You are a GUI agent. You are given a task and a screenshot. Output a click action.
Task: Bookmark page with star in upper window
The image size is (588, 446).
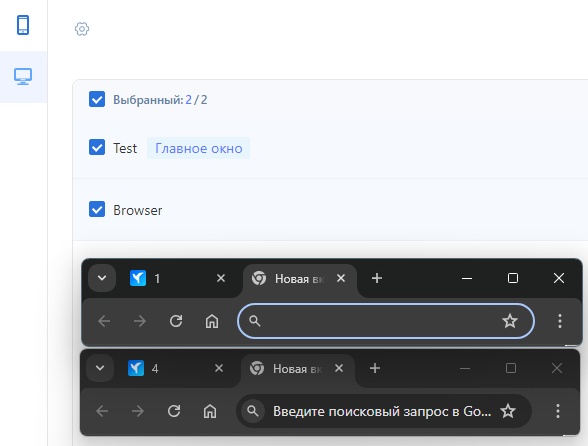point(510,321)
